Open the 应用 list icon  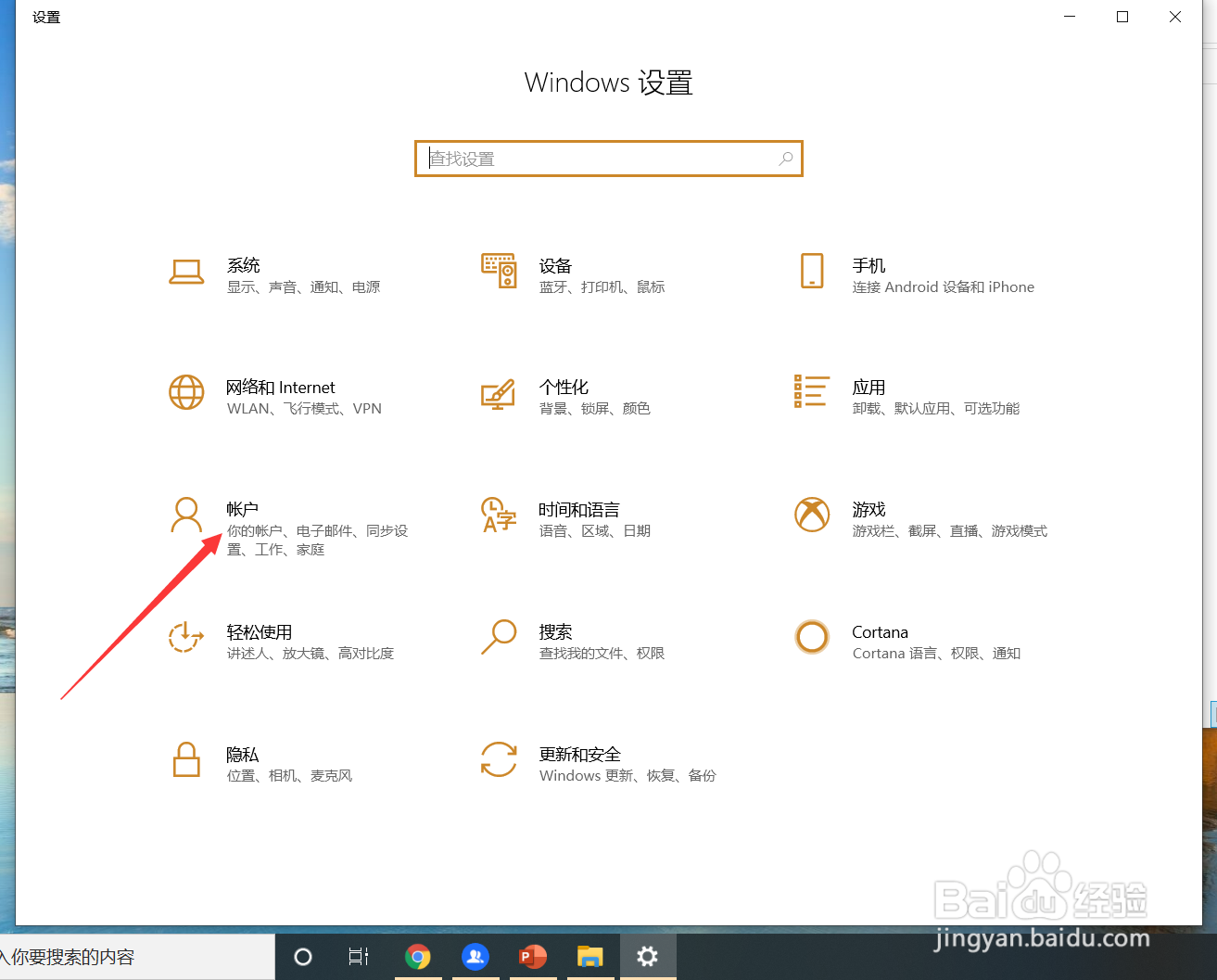811,391
